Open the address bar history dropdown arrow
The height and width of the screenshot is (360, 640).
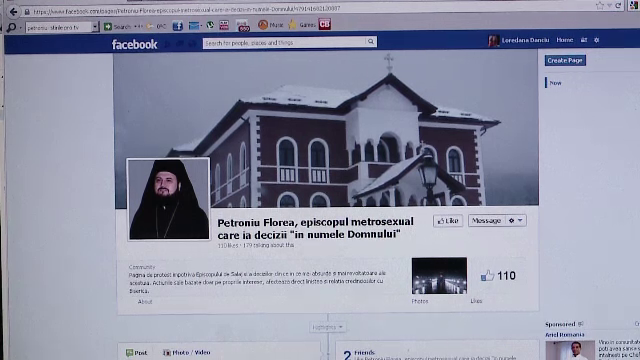[609, 5]
